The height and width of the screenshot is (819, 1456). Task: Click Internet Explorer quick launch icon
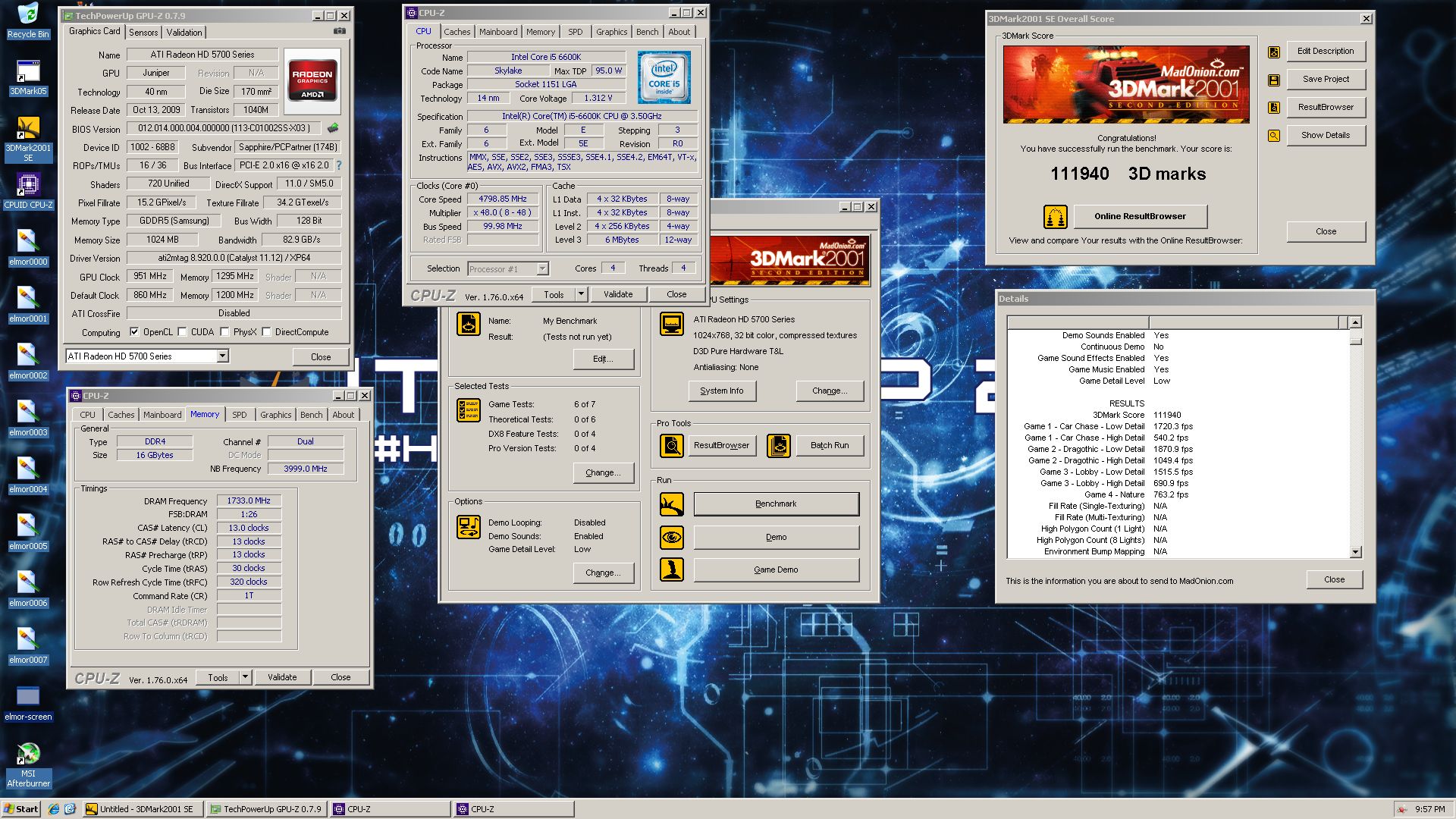(x=54, y=809)
